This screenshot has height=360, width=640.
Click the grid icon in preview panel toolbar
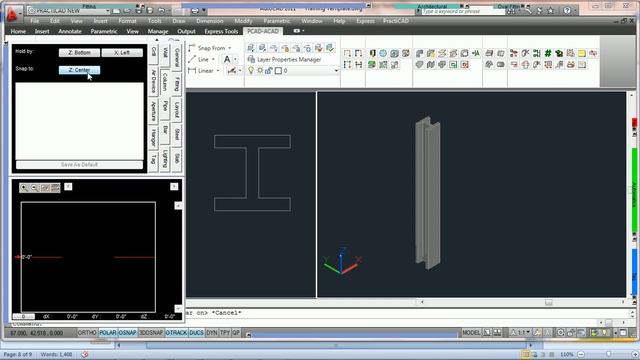(56, 187)
